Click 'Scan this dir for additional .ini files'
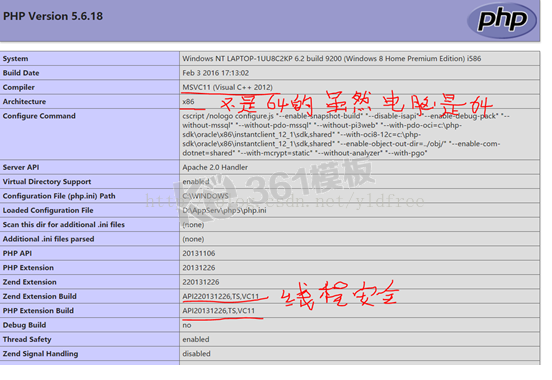The width and height of the screenshot is (552, 380). [64, 225]
